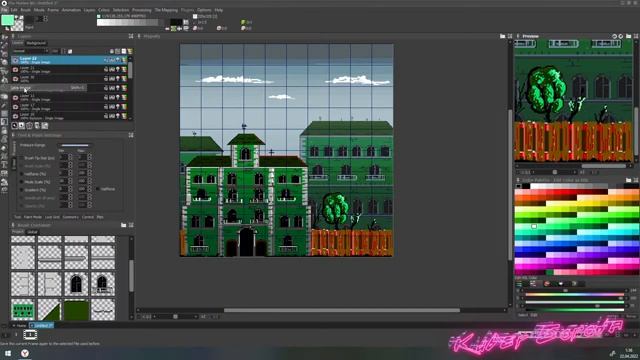Screen dimensions: 640x360
Task: Open the layer blend mode dropdown
Action: tap(30, 51)
